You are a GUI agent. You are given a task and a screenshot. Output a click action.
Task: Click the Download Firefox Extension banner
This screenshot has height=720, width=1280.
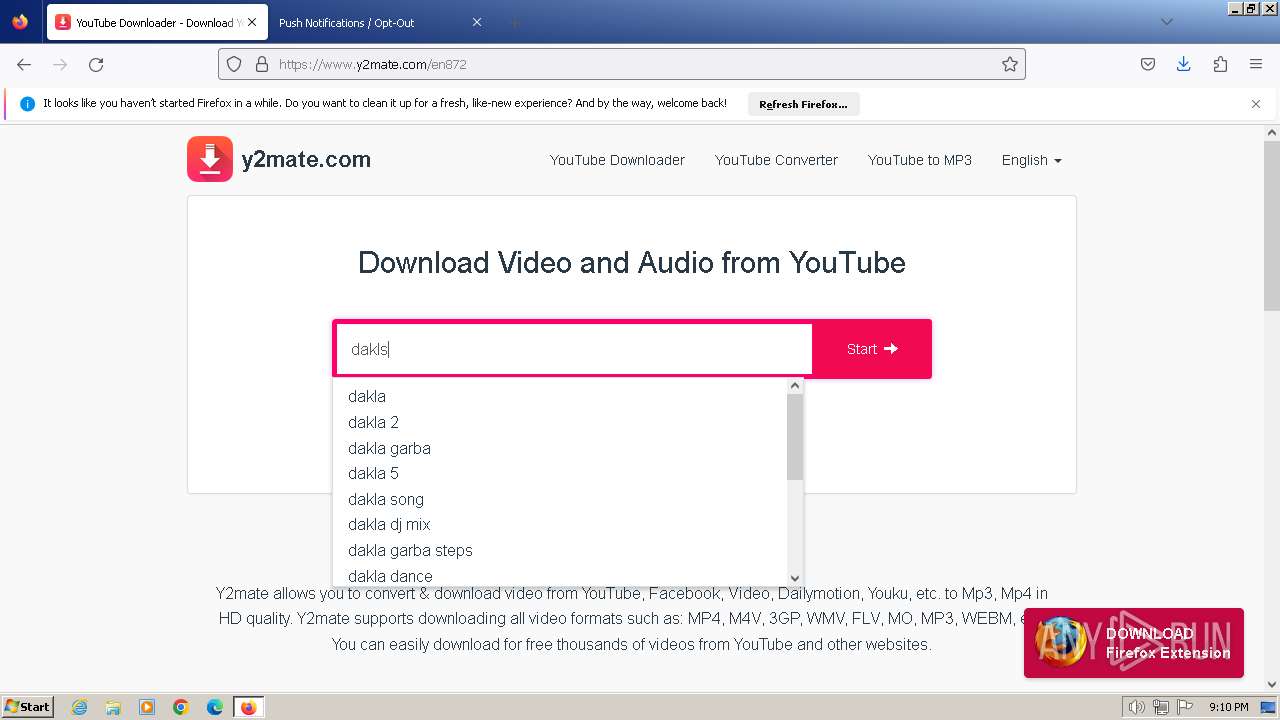(x=1134, y=643)
